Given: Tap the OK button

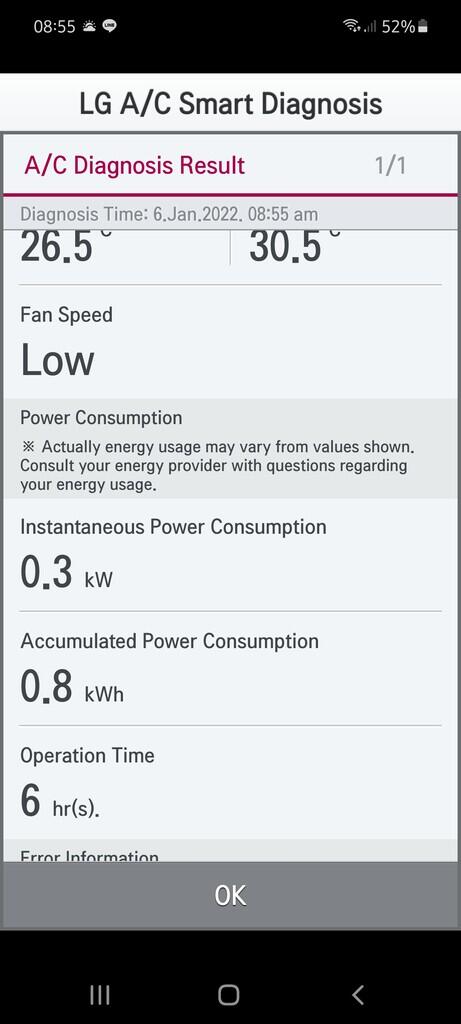Looking at the screenshot, I should [230, 895].
